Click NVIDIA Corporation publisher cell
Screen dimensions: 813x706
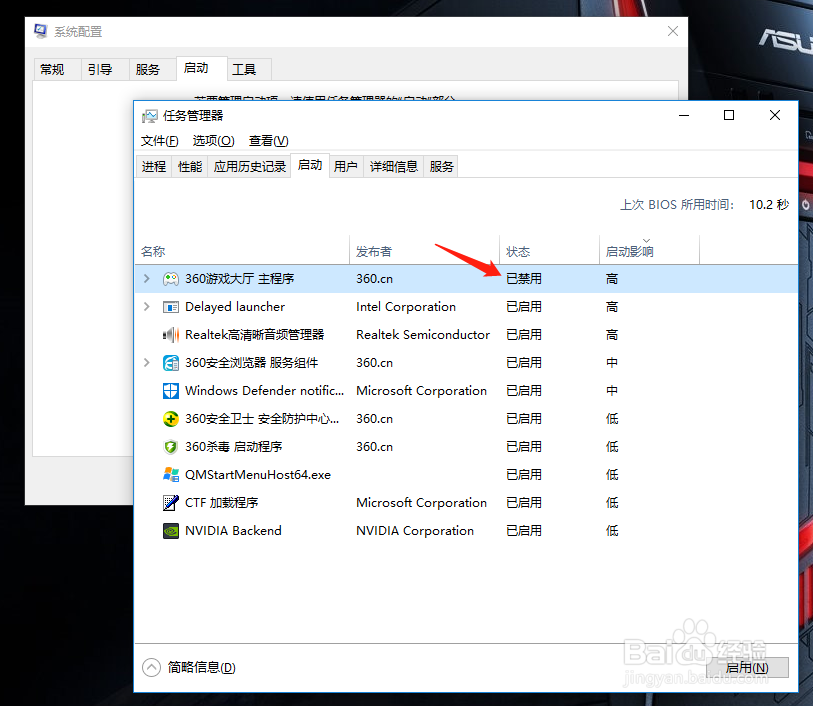tap(415, 531)
